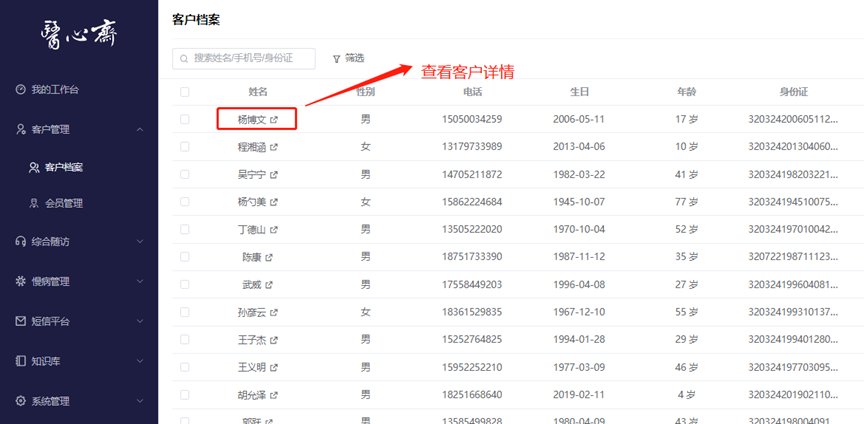Viewport: 864px width, 424px height.
Task: Check the box for 陈康
Action: pos(185,257)
